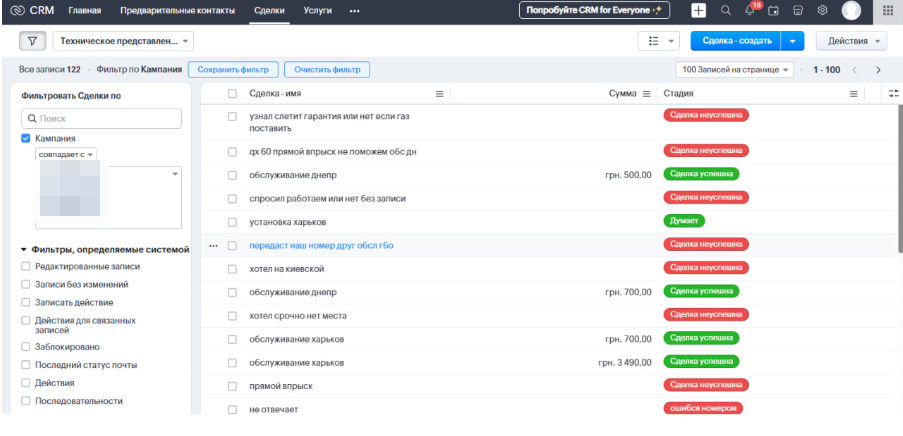Select row установка харьков checkbox

232,222
